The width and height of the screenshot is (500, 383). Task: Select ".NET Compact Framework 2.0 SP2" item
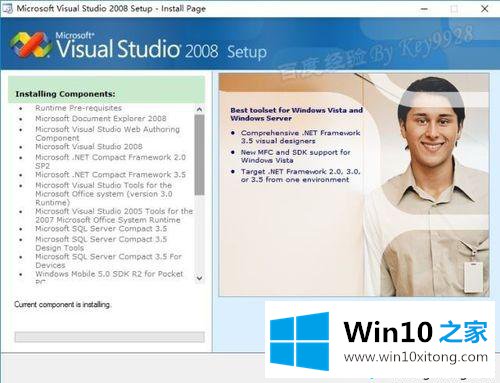click(110, 162)
